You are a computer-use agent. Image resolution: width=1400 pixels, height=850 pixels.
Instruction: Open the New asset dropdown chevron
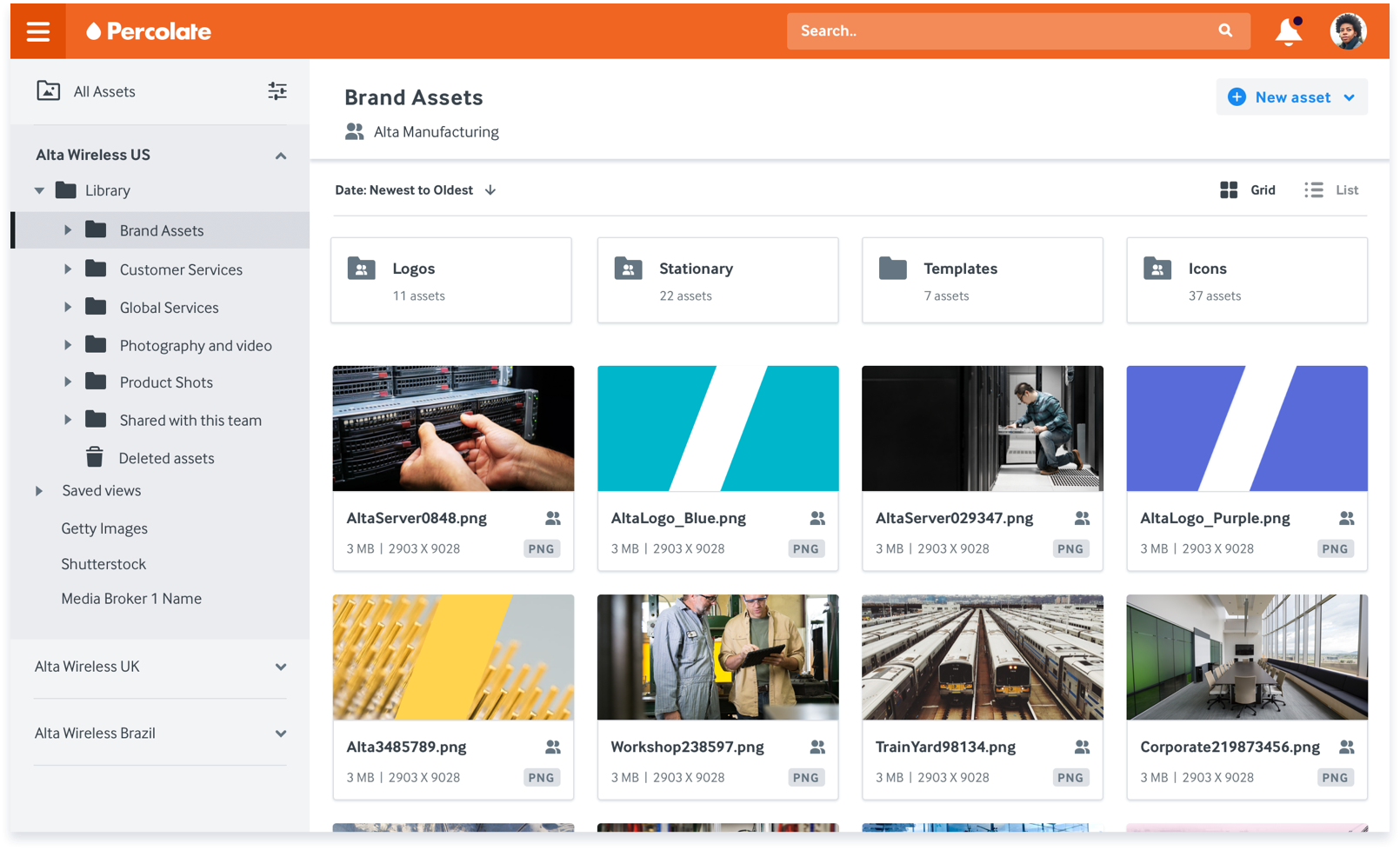coord(1349,97)
